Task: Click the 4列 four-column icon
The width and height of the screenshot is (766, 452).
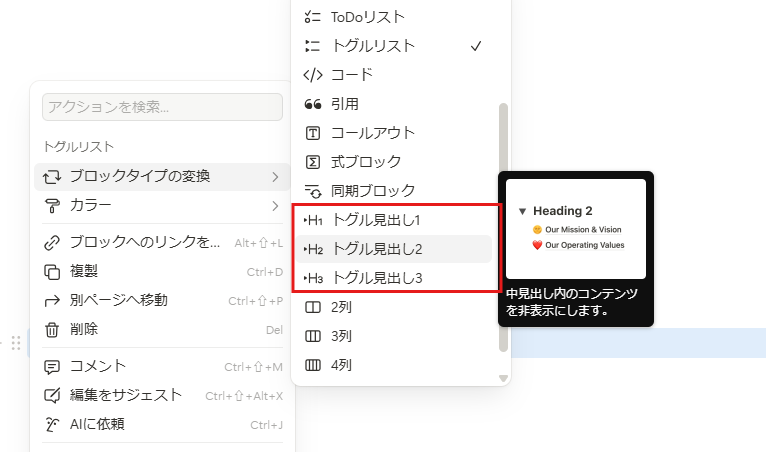Action: (x=312, y=365)
